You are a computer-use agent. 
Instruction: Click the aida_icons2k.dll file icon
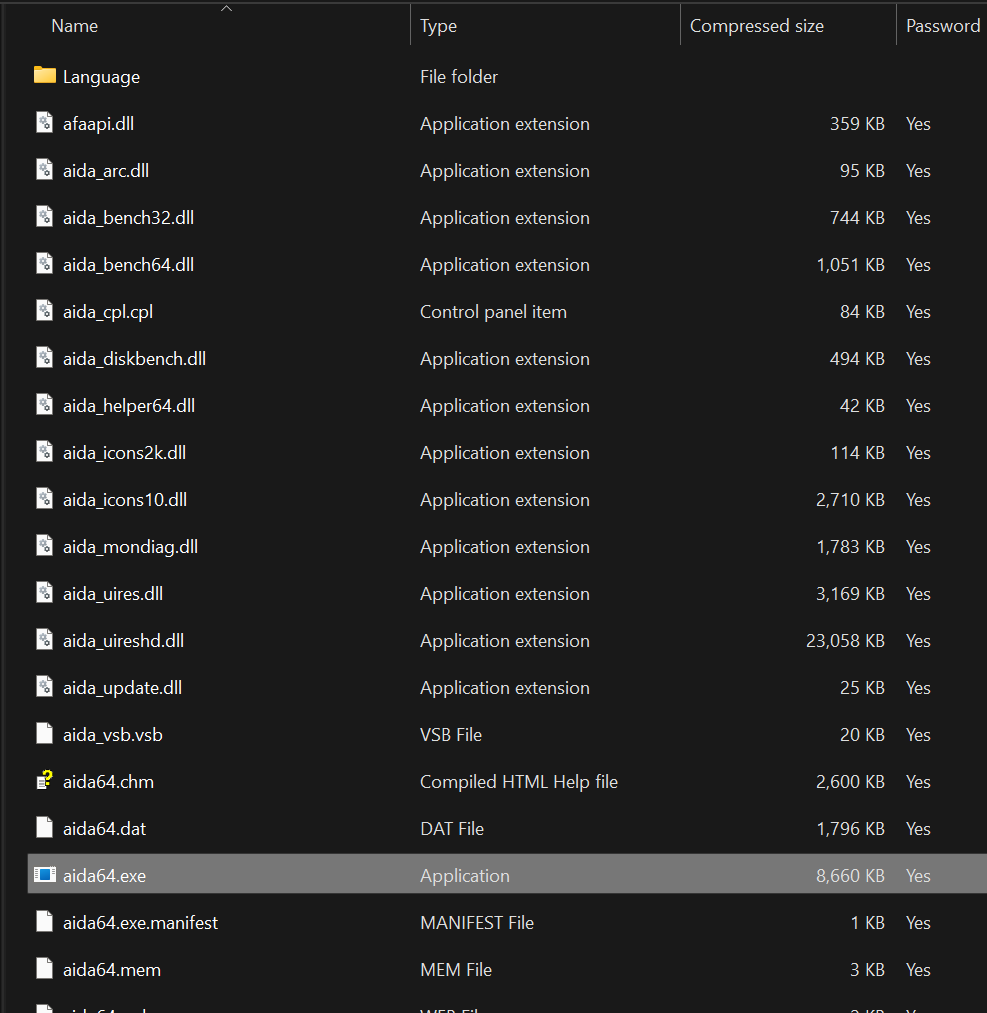(45, 452)
